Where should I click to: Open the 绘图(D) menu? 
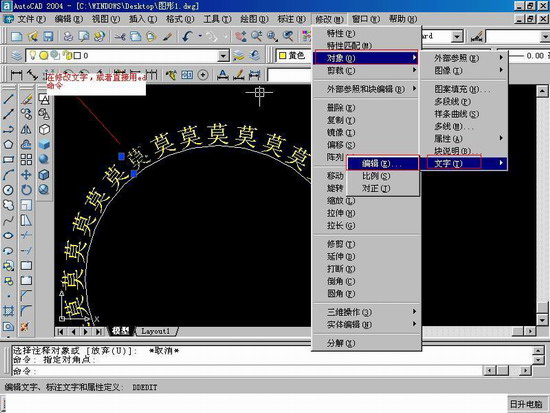coord(254,19)
